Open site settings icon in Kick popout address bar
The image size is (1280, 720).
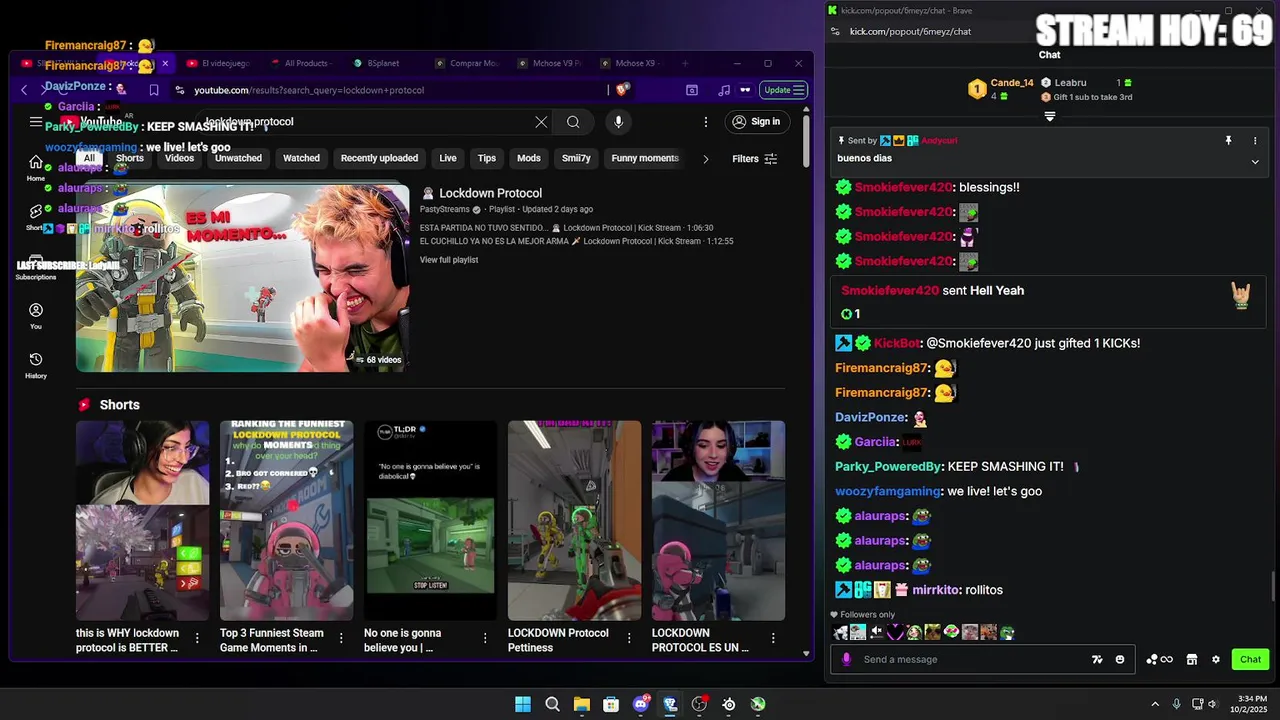pyautogui.click(x=835, y=31)
